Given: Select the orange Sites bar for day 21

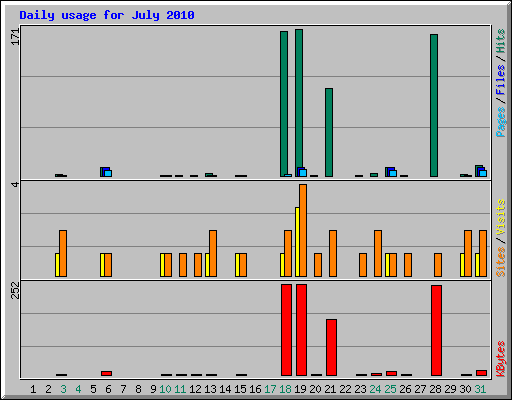Looking at the screenshot, I should pos(333,253).
